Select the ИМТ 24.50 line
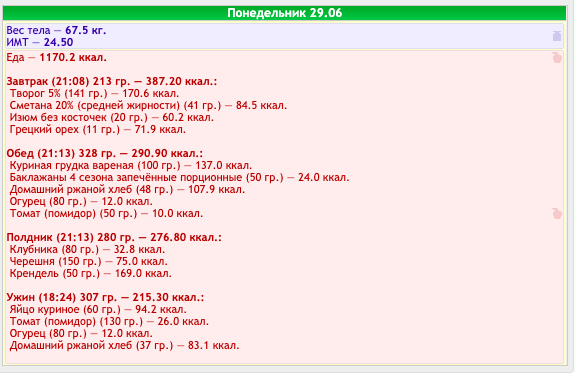 (x=40, y=42)
